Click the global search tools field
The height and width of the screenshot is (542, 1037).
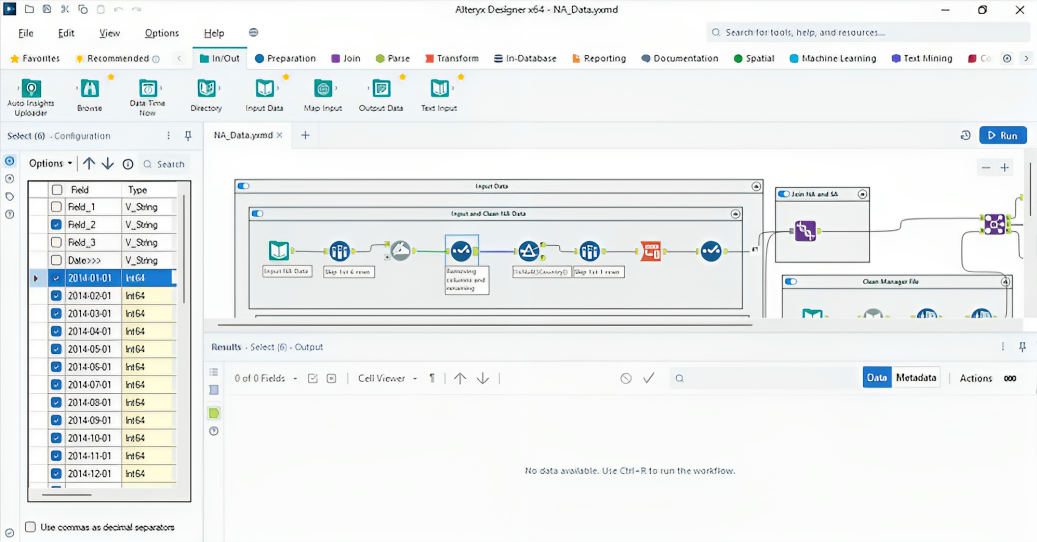(x=869, y=32)
